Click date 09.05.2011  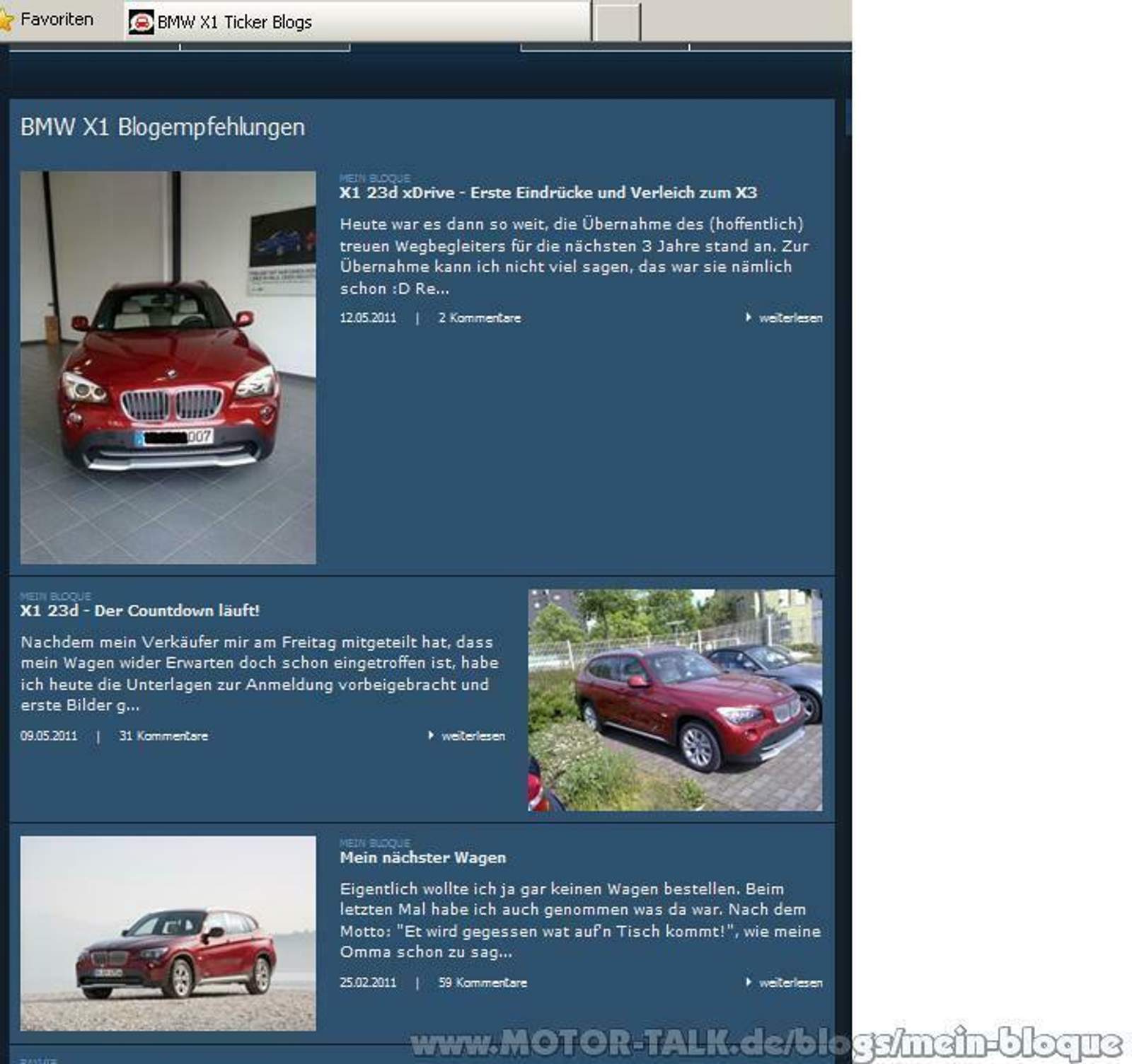(49, 736)
